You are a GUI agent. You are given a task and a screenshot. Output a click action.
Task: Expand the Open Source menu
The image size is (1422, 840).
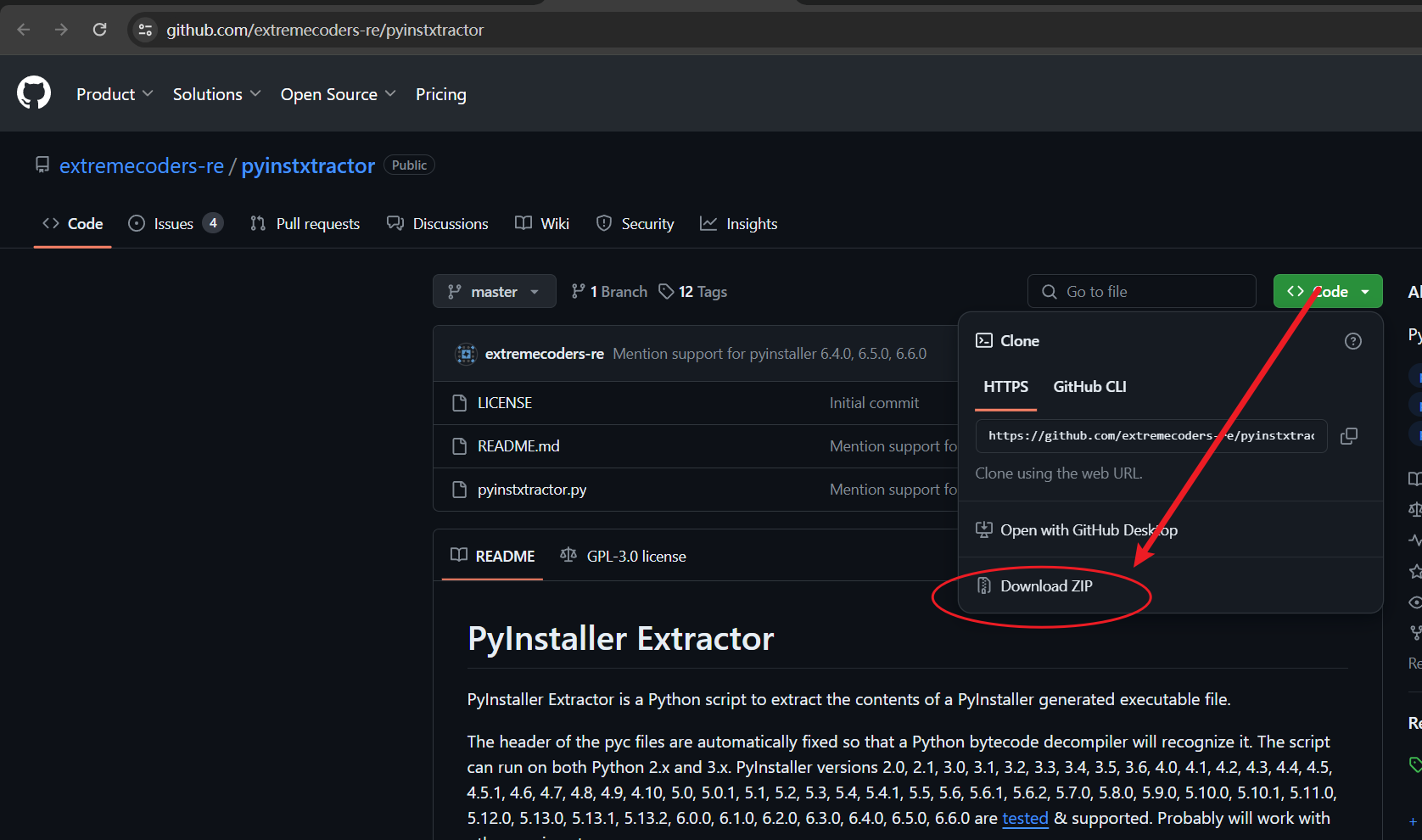tap(338, 94)
